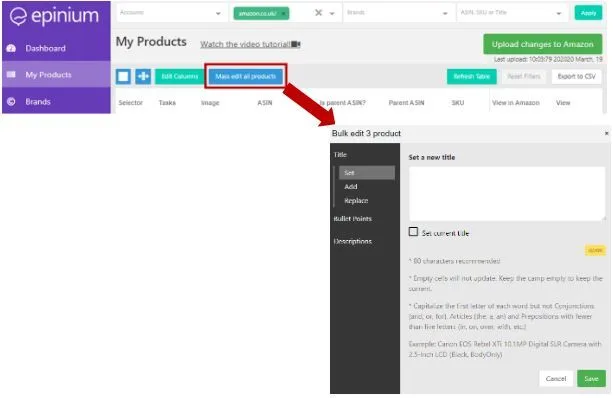The width and height of the screenshot is (613, 398).
Task: Click the Apply filter button
Action: pos(588,13)
